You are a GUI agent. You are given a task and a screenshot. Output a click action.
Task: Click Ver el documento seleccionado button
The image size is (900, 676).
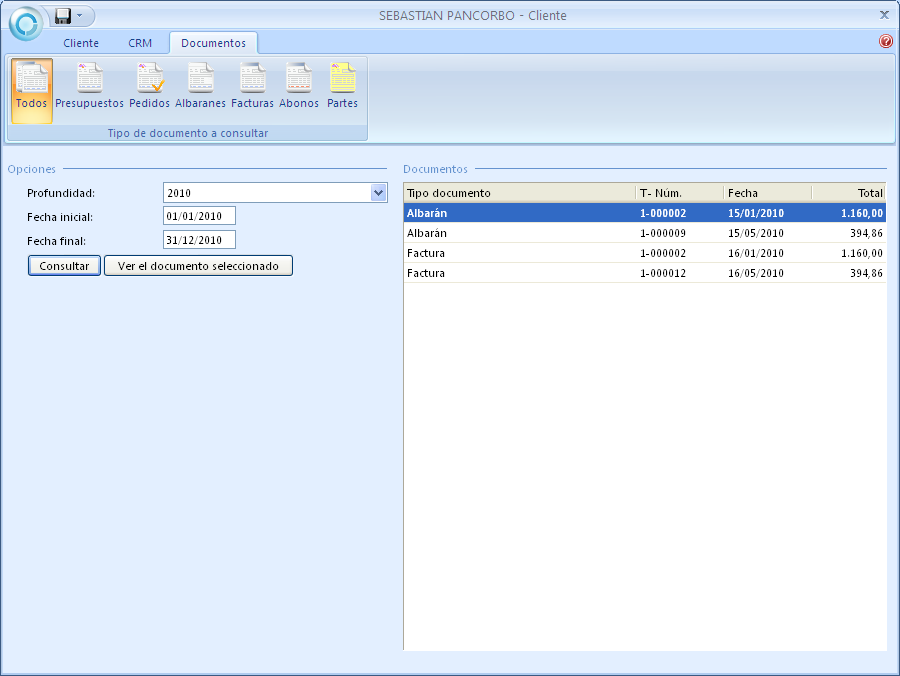tap(198, 266)
